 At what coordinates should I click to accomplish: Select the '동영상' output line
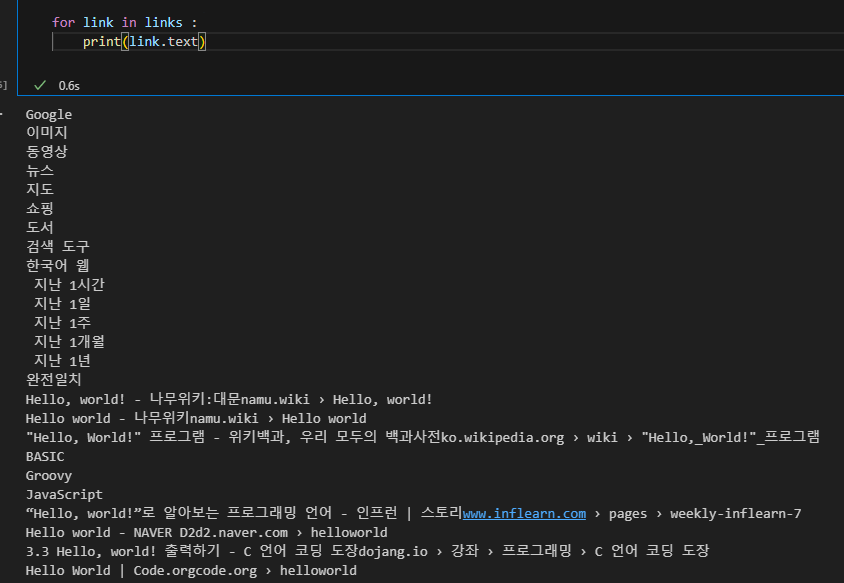point(47,152)
